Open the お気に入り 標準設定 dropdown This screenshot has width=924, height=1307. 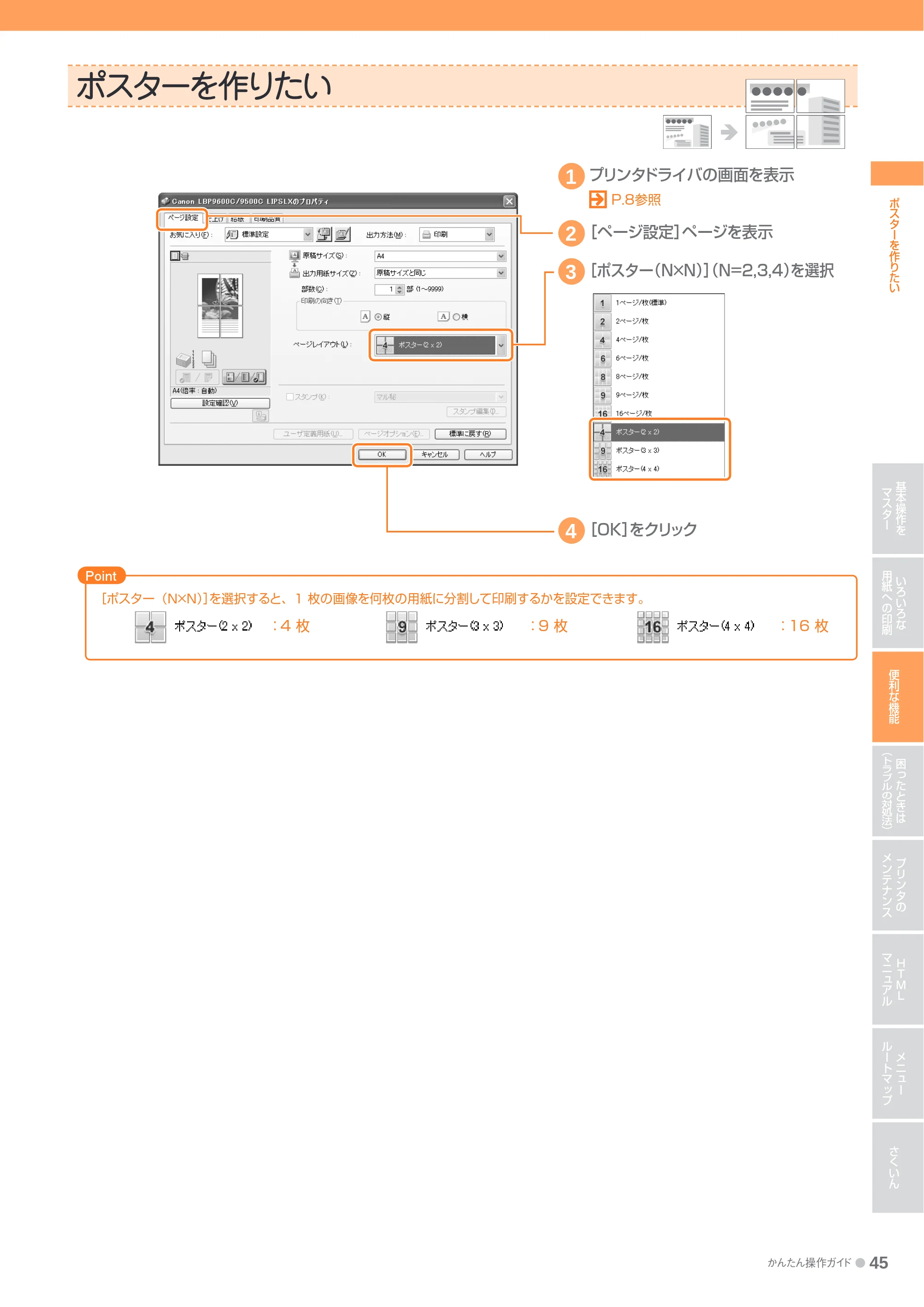(x=269, y=235)
